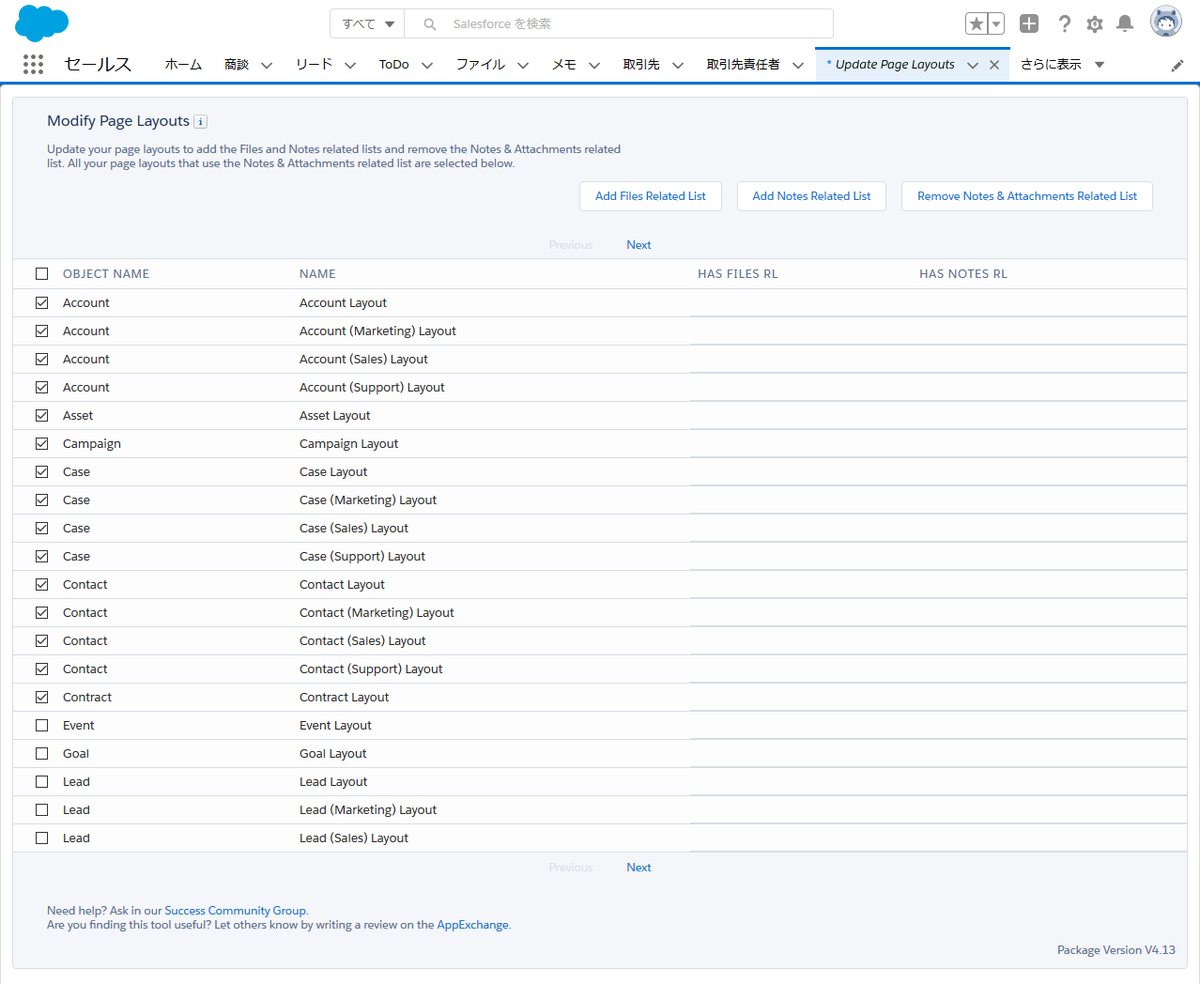Expand the メモ tab chevron

594,65
